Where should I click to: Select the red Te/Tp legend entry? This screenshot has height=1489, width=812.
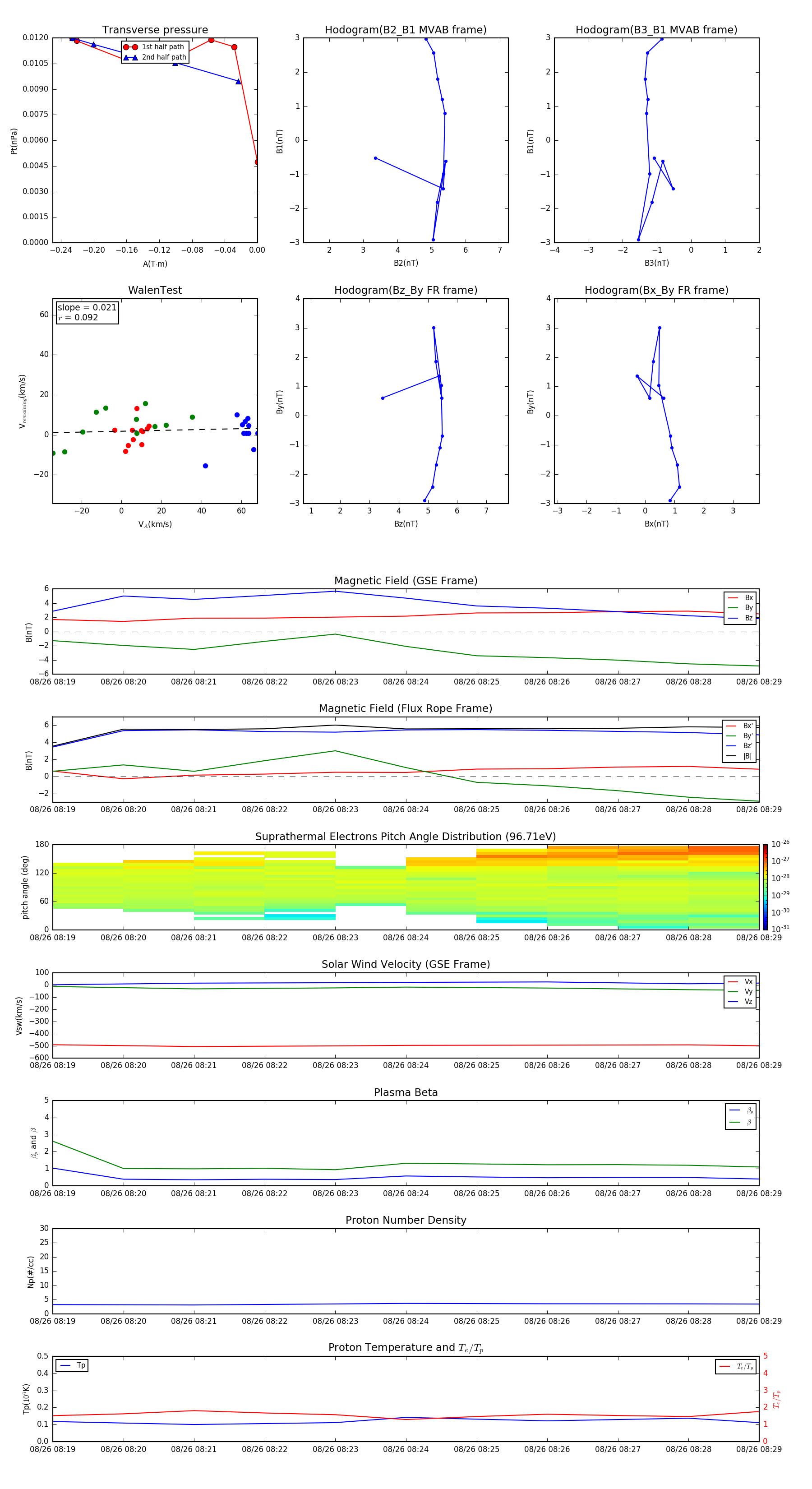tap(736, 1366)
